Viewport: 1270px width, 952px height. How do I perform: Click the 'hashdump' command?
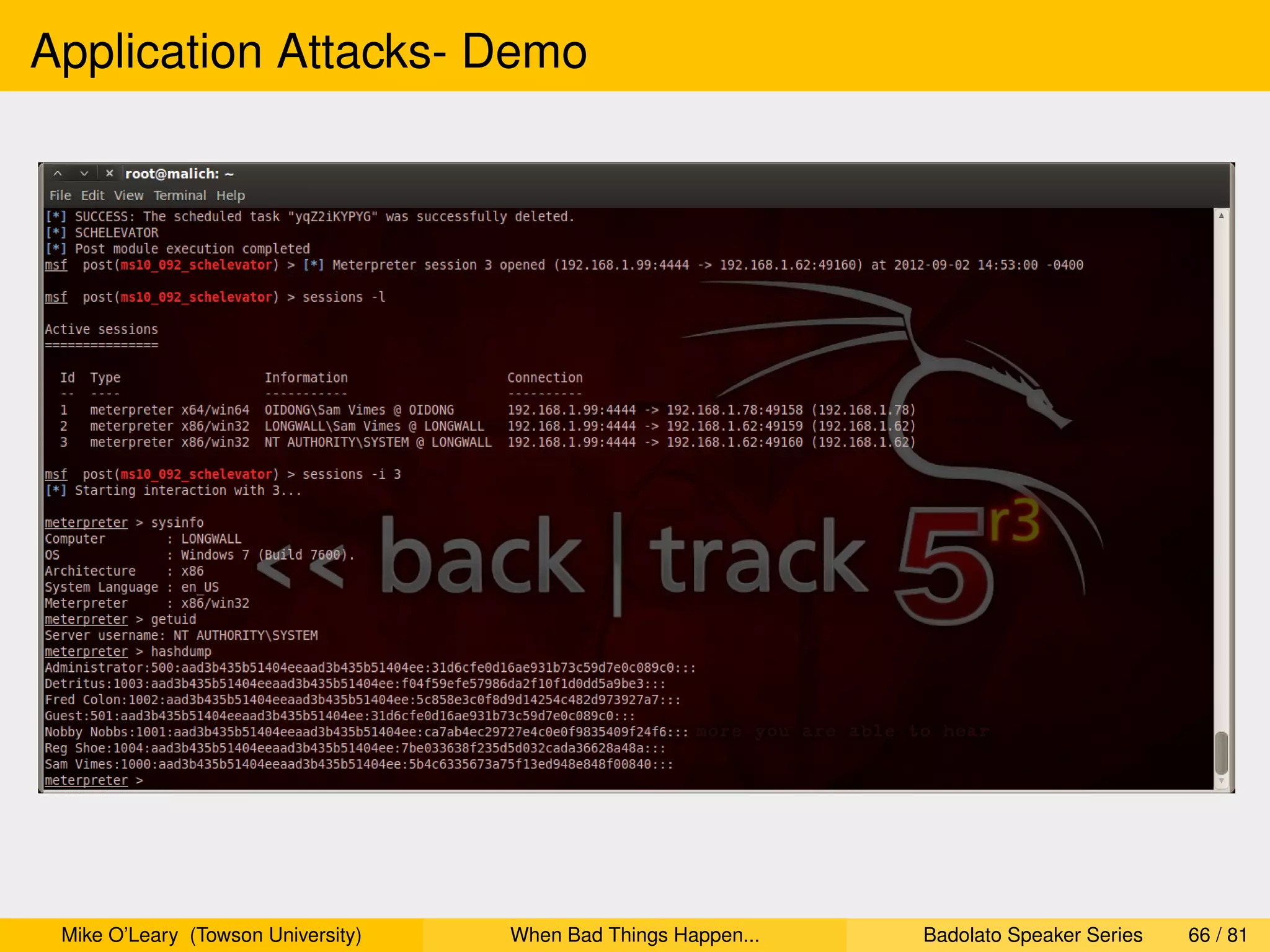181,652
